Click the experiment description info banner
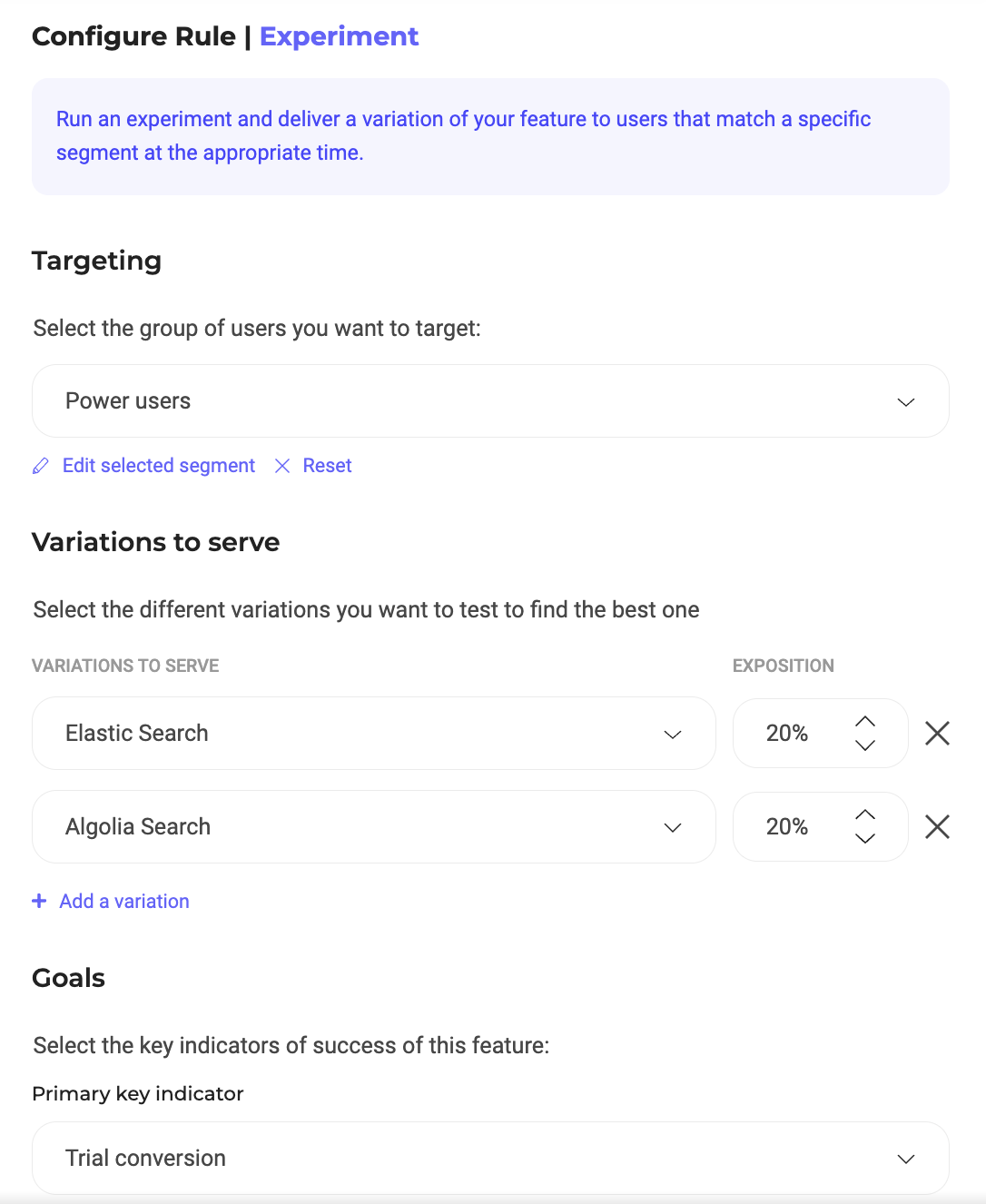Viewport: 986px width, 1204px height. (490, 136)
